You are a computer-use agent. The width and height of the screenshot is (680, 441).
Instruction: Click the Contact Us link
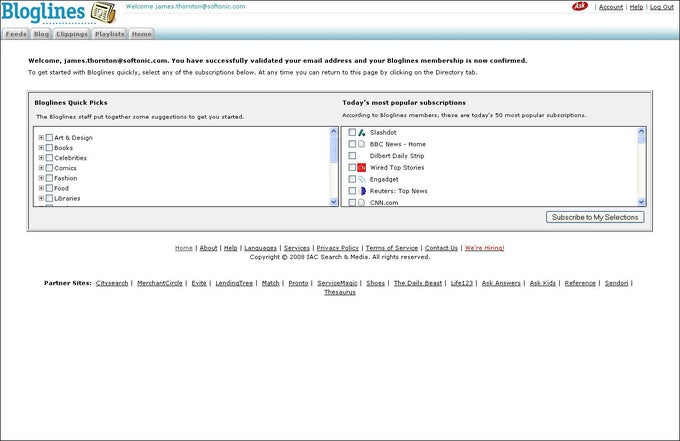click(x=441, y=248)
